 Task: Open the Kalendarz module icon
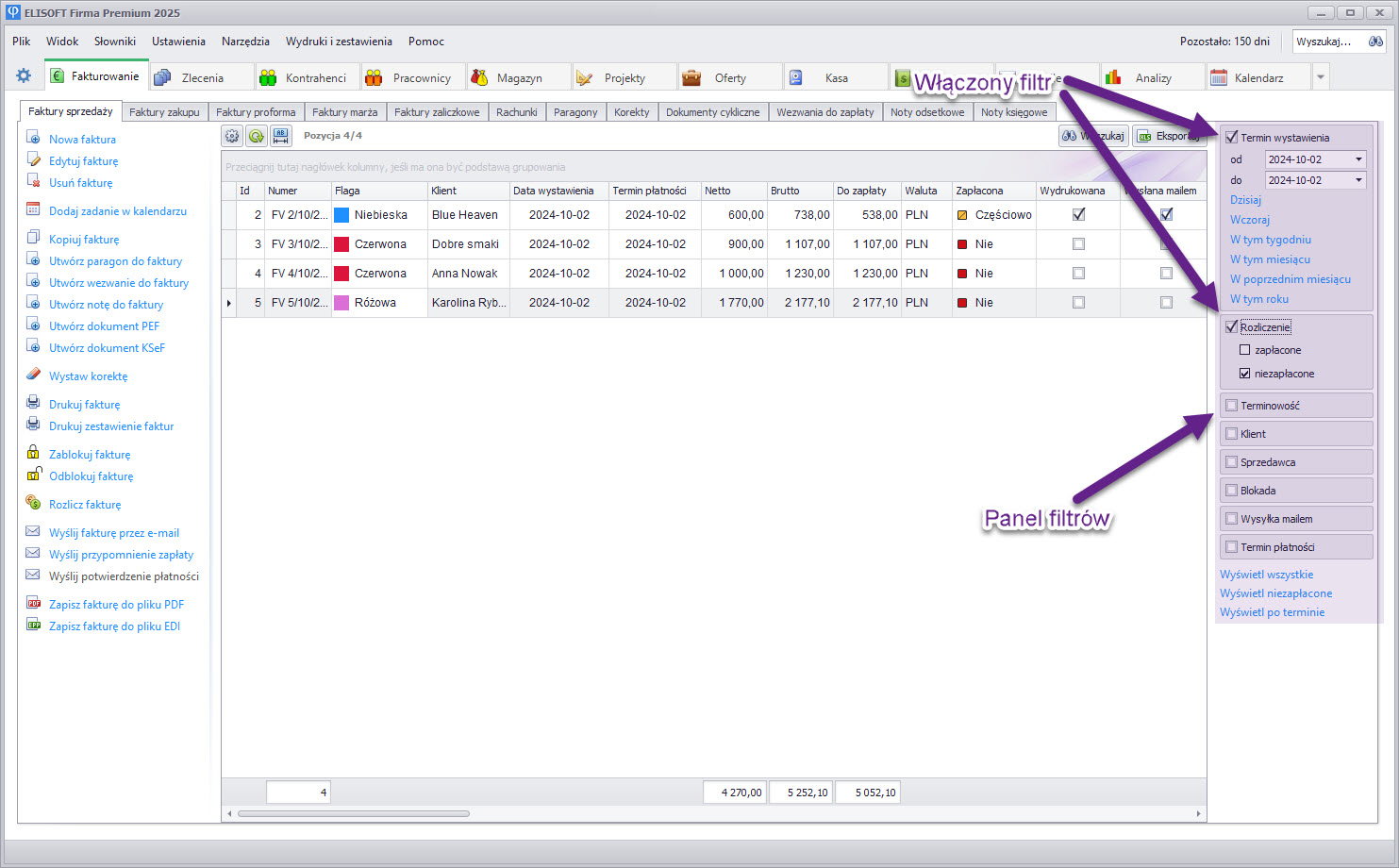coord(1219,77)
